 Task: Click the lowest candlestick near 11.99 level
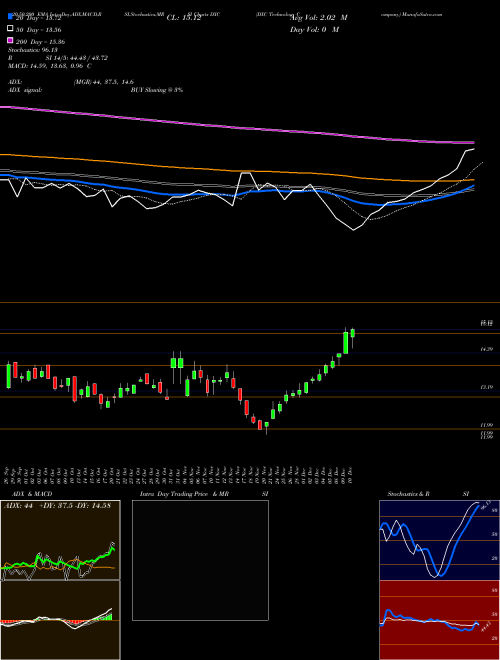click(x=266, y=426)
